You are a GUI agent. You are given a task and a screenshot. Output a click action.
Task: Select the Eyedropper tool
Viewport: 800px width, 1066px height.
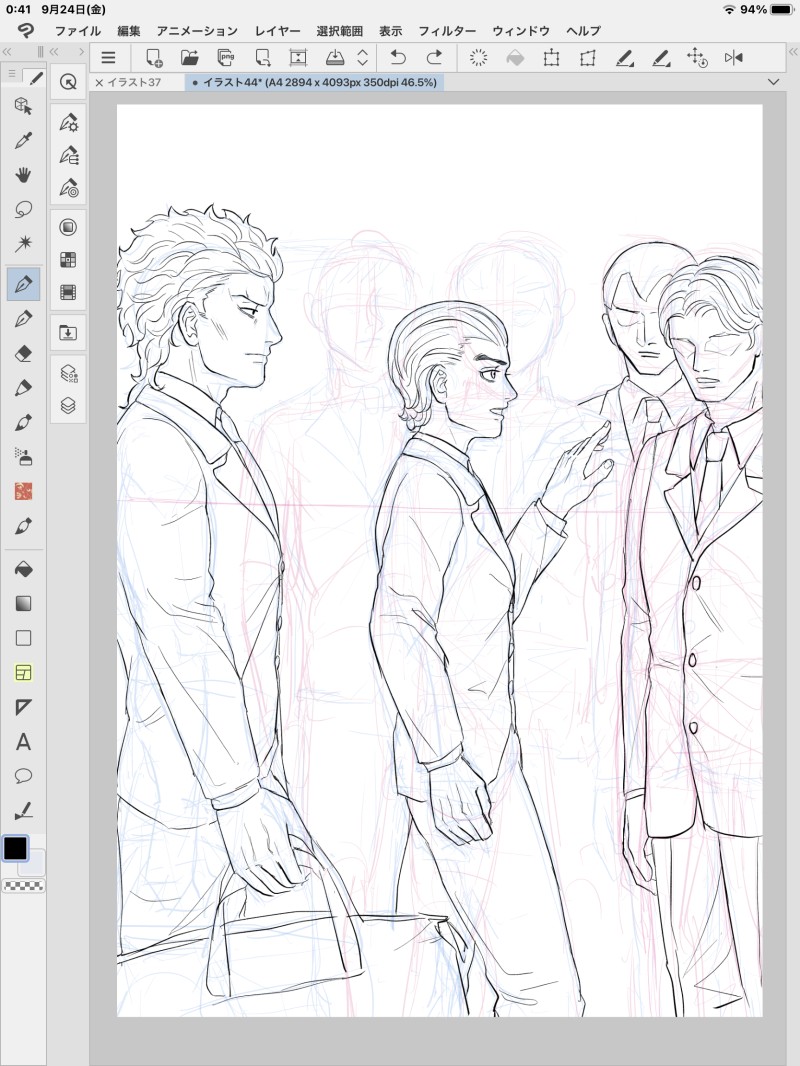click(23, 141)
